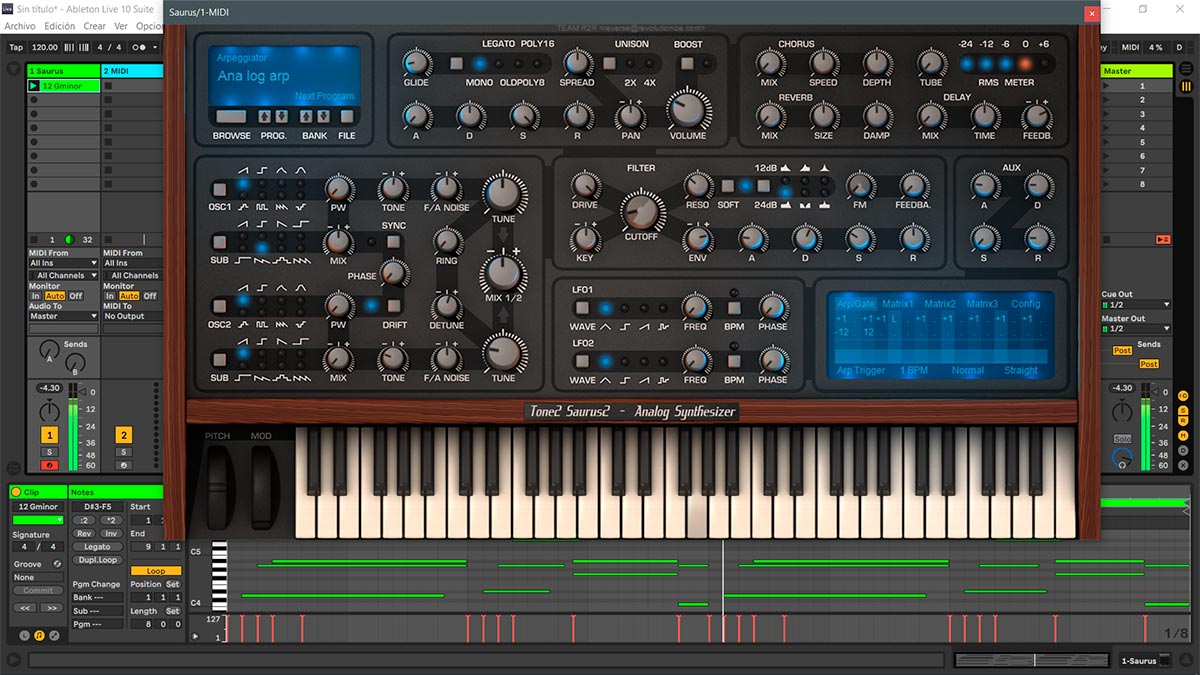Click track 1 Saurus pan knob
This screenshot has height=675, width=1200.
tap(49, 411)
